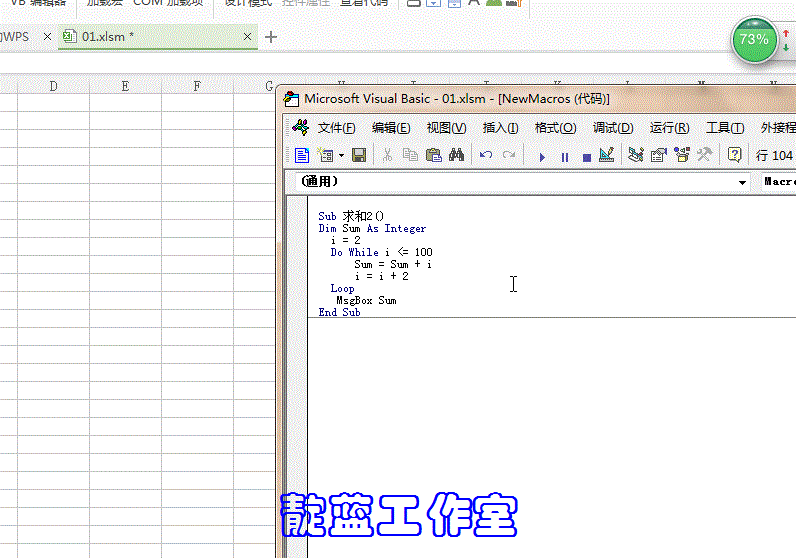The image size is (796, 558).
Task: Open the 调试(D) debug menu
Action: point(612,128)
